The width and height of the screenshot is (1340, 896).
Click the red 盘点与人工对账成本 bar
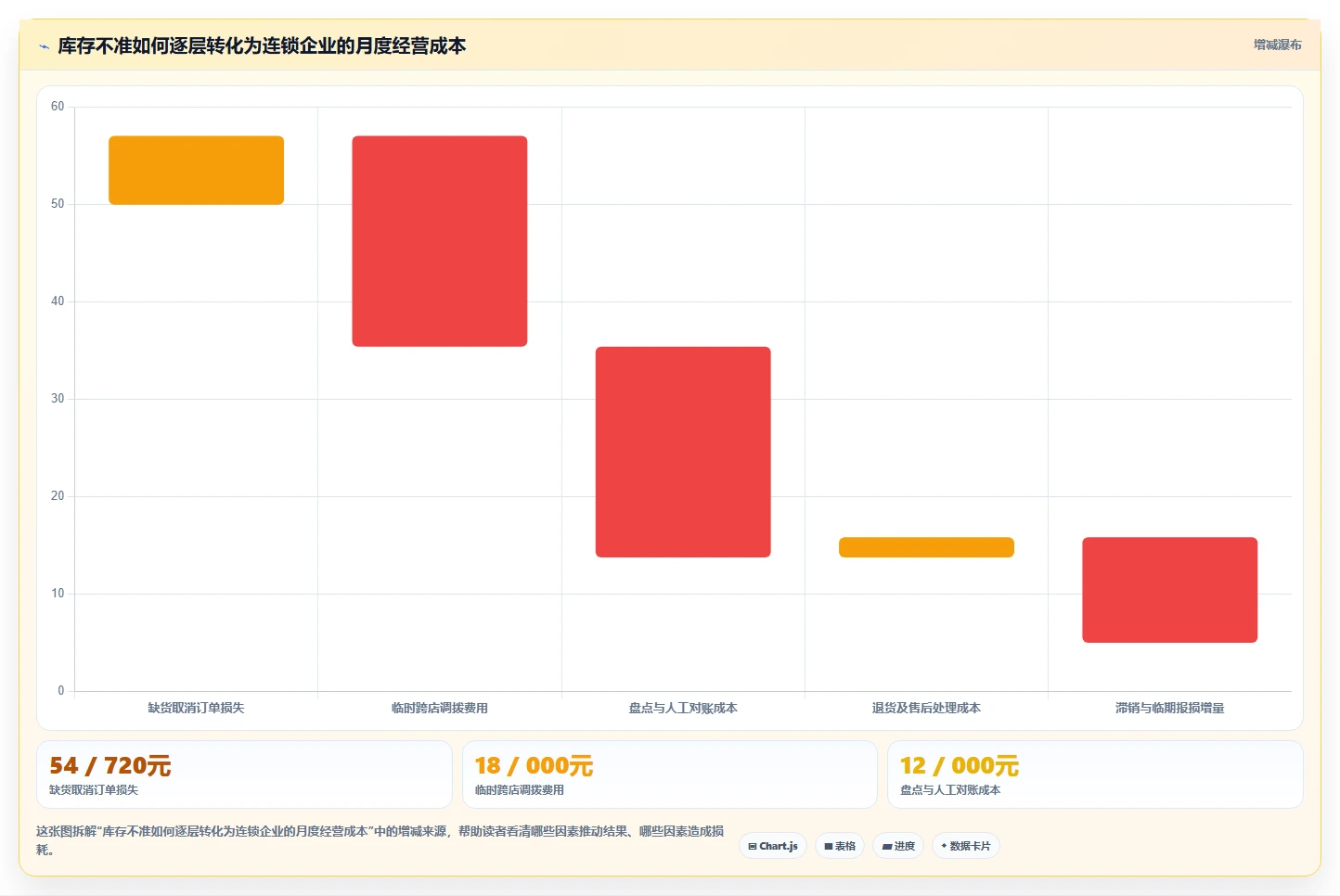coord(683,452)
